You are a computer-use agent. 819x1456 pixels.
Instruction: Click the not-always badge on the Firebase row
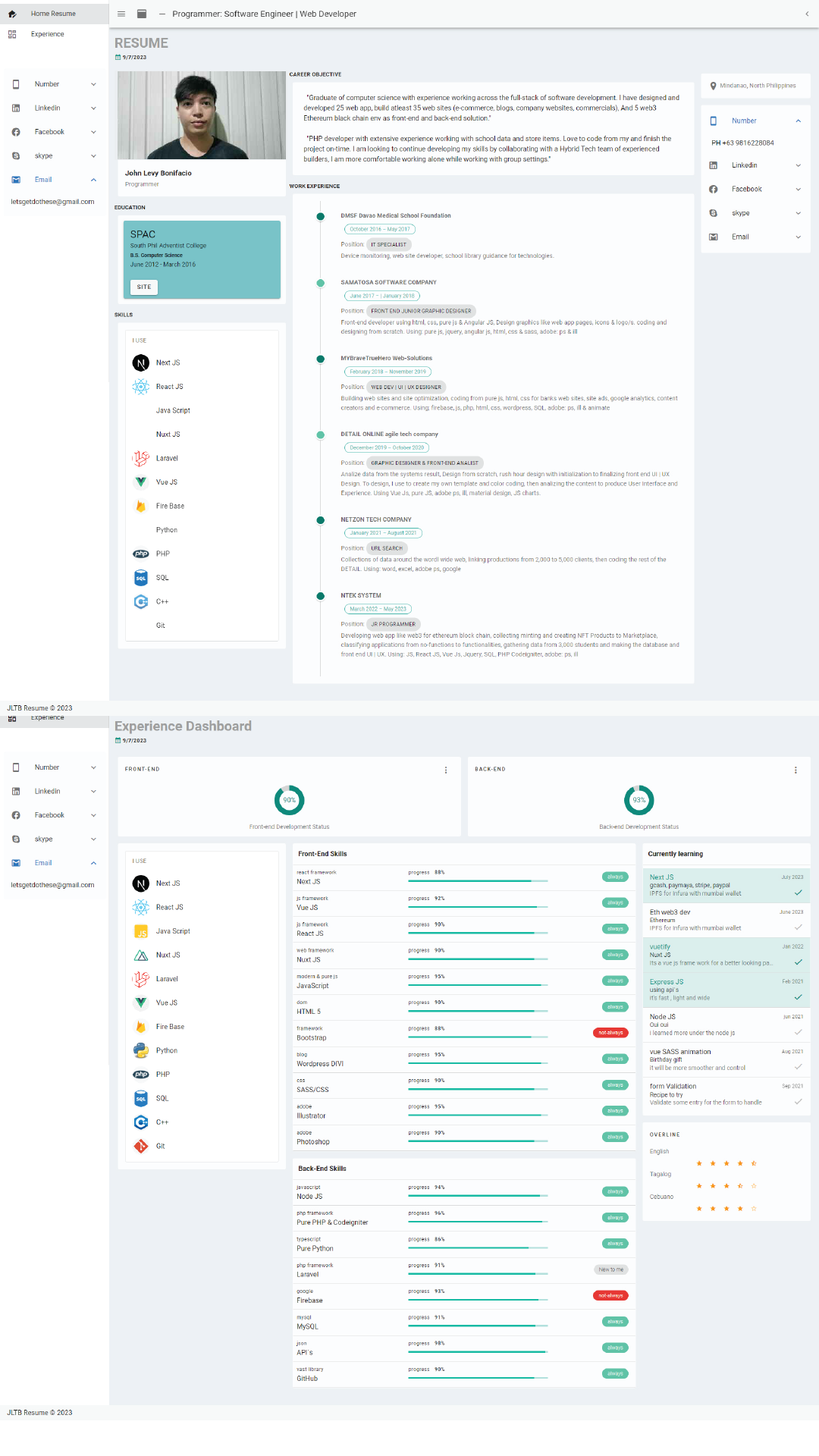[610, 1295]
